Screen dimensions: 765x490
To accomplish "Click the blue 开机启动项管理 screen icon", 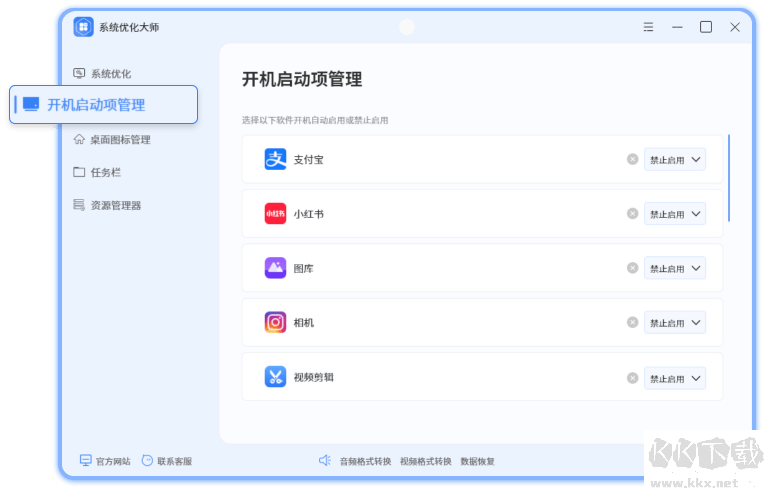I will pos(31,104).
